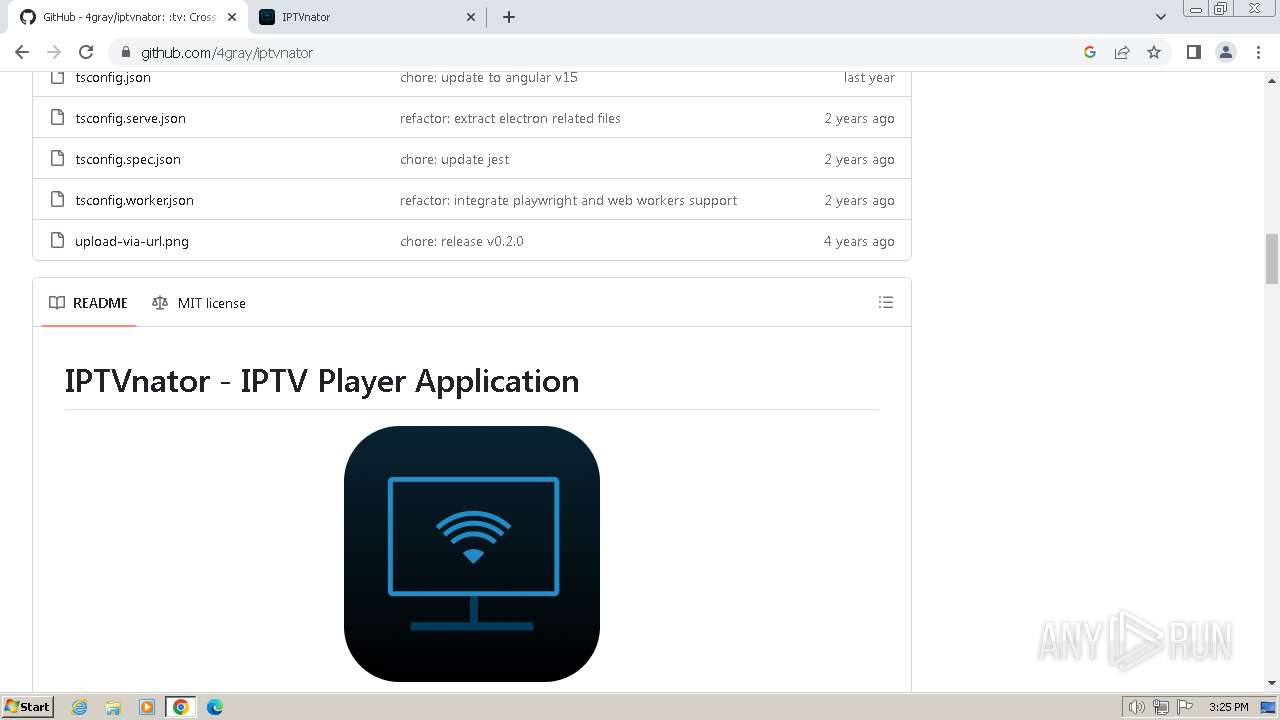
Task: Open the Chrome three-dot menu
Action: [1257, 52]
